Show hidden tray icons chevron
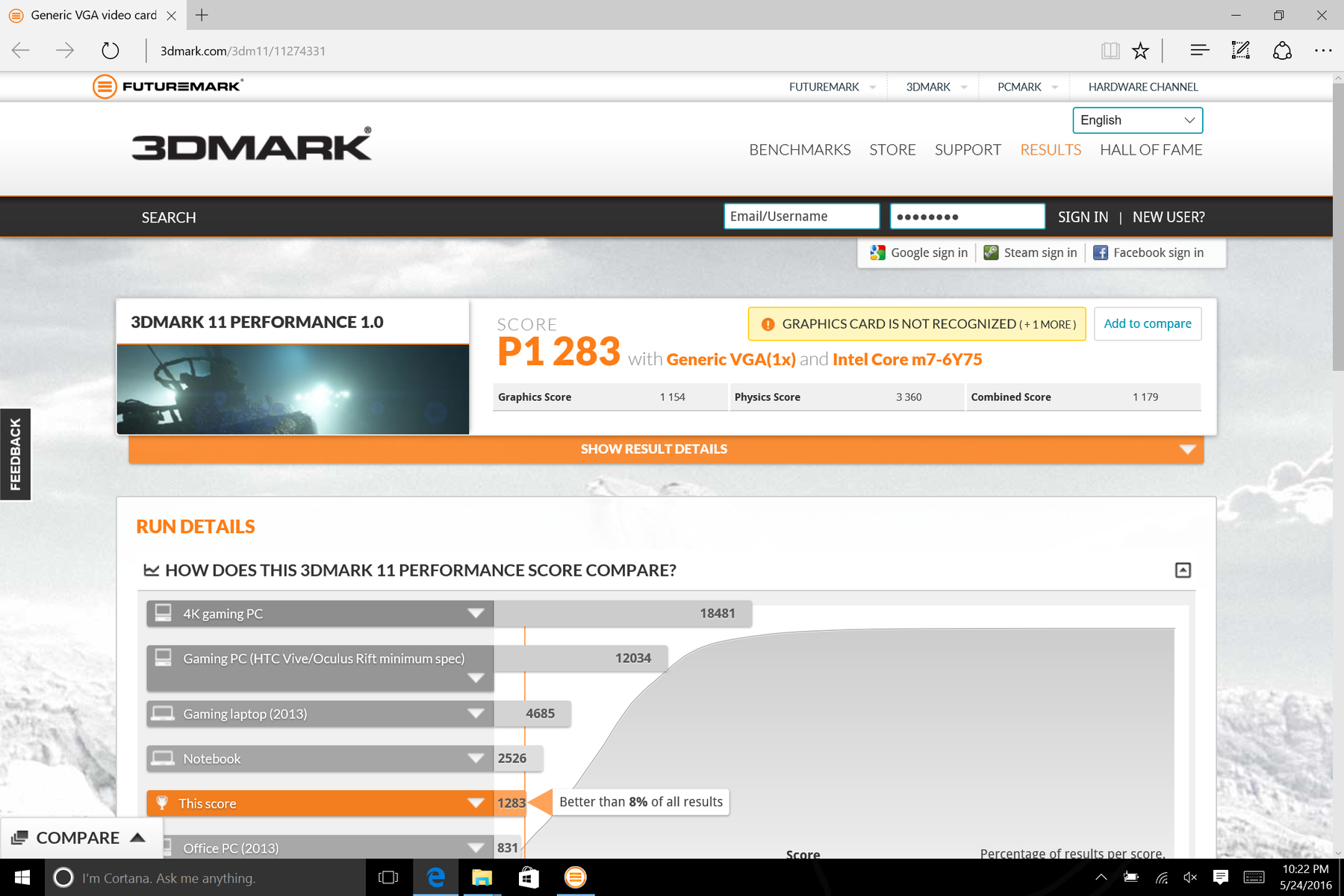This screenshot has height=896, width=1344. 1101,877
